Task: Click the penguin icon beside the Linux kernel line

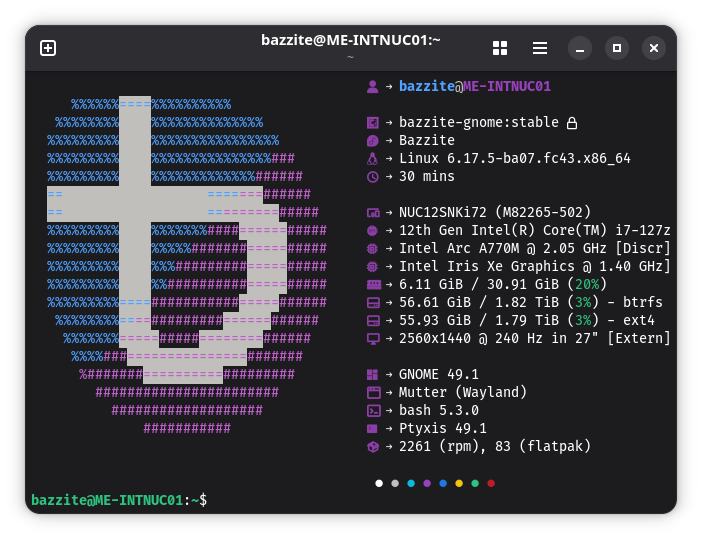Action: point(373,159)
